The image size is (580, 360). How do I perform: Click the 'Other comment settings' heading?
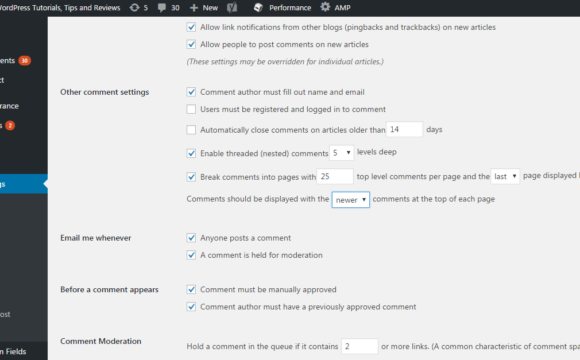pyautogui.click(x=105, y=92)
